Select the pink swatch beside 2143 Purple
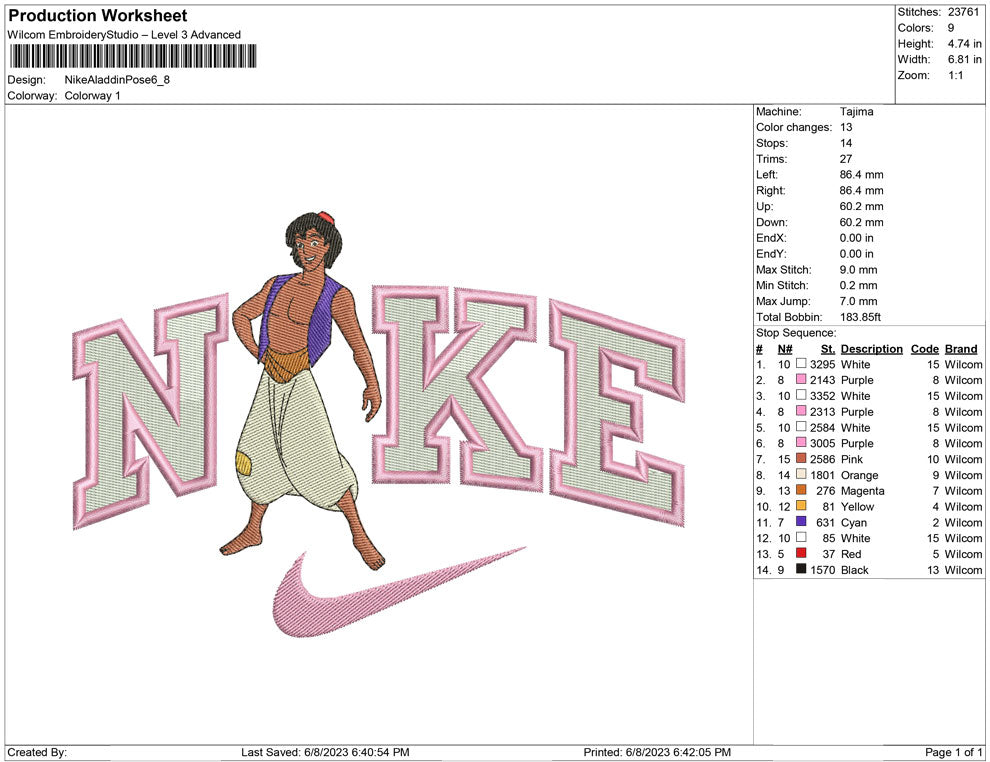The height and width of the screenshot is (762, 990). pos(801,379)
